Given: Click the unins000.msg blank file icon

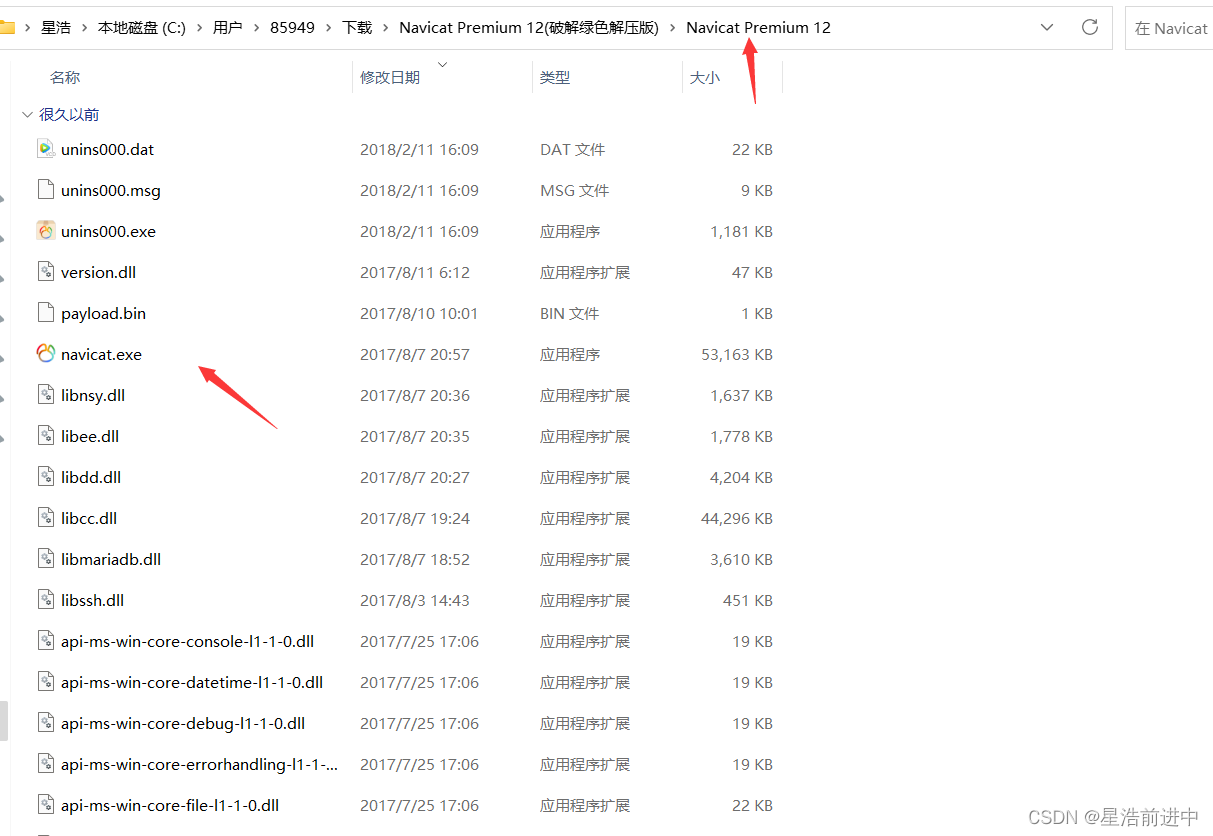Looking at the screenshot, I should [x=45, y=190].
